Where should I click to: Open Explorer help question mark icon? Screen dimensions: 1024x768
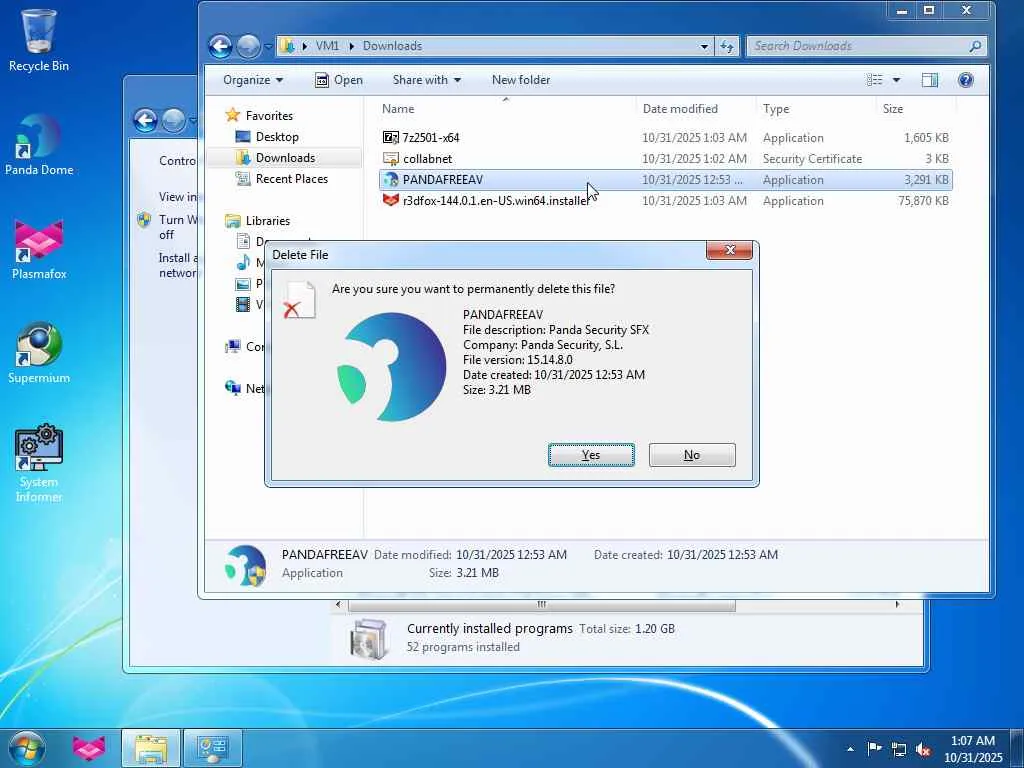click(x=965, y=80)
